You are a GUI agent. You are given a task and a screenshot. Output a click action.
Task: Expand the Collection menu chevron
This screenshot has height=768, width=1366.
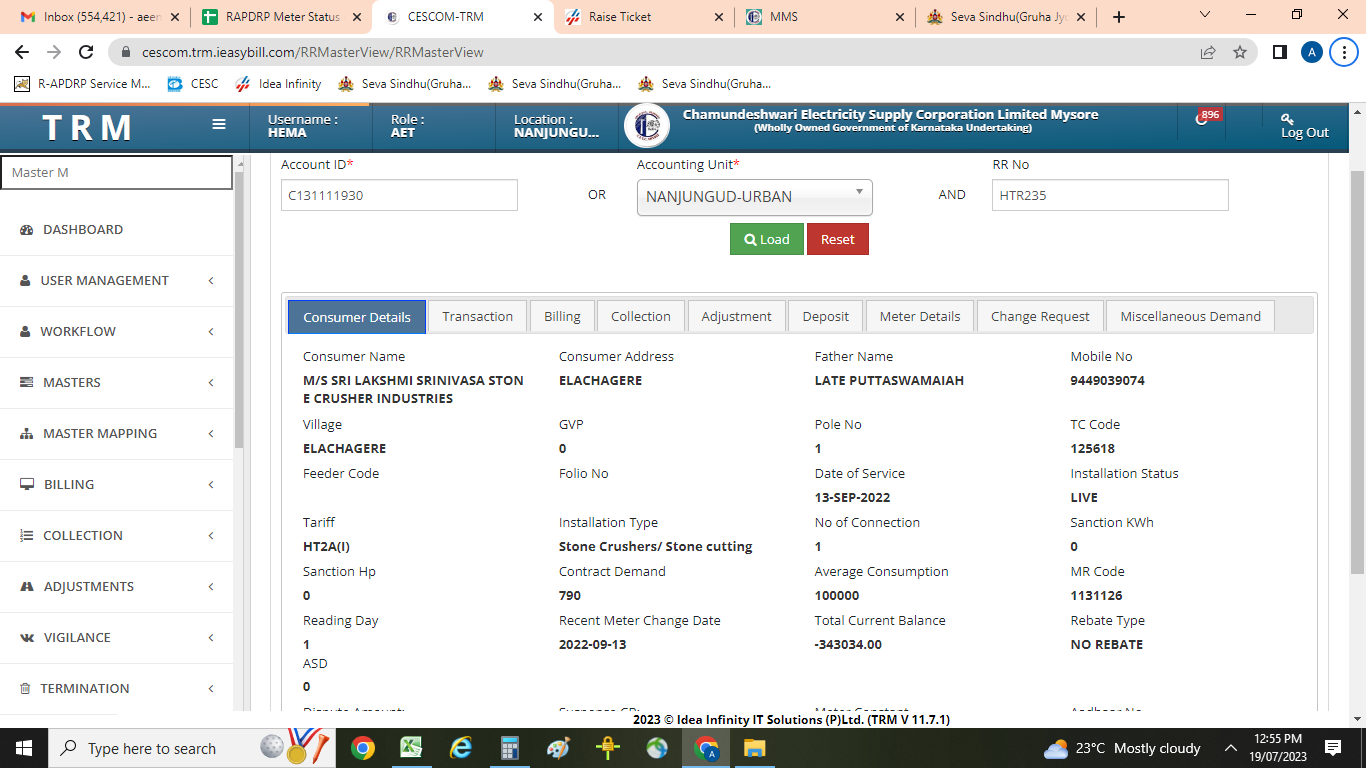[x=211, y=536]
